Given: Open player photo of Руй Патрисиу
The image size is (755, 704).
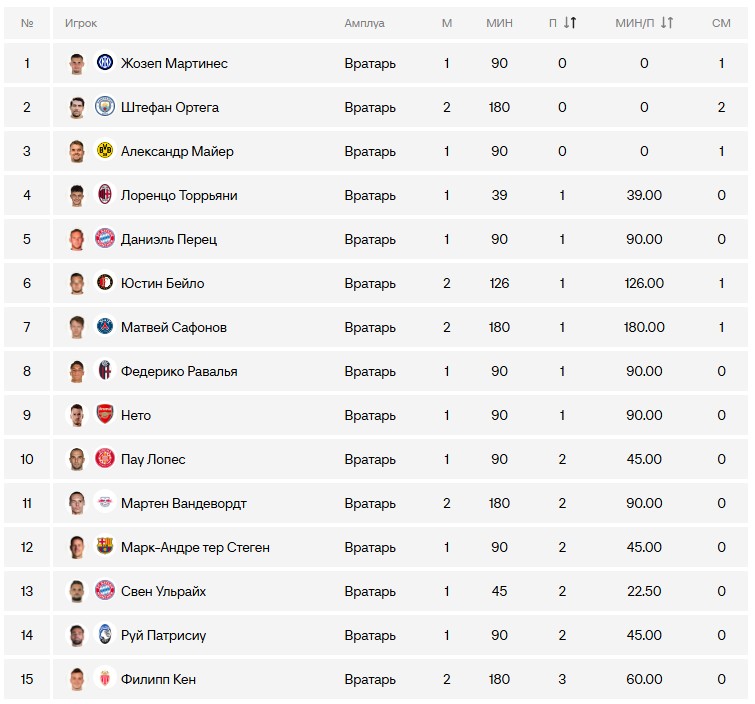Looking at the screenshot, I should (77, 635).
